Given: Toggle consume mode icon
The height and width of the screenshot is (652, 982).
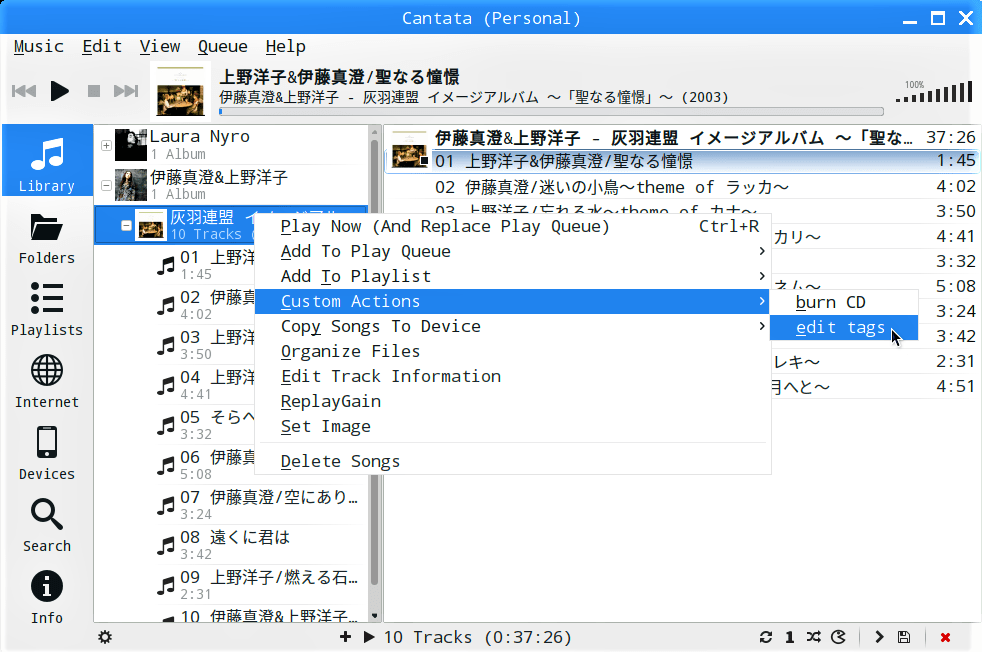Looking at the screenshot, I should tap(838, 637).
